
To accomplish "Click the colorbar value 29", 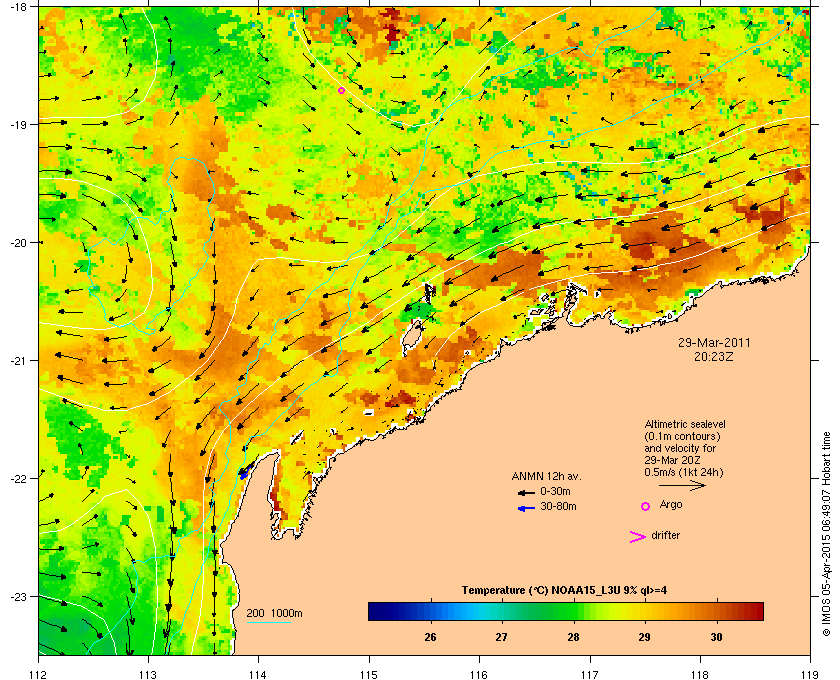I will pyautogui.click(x=644, y=637).
